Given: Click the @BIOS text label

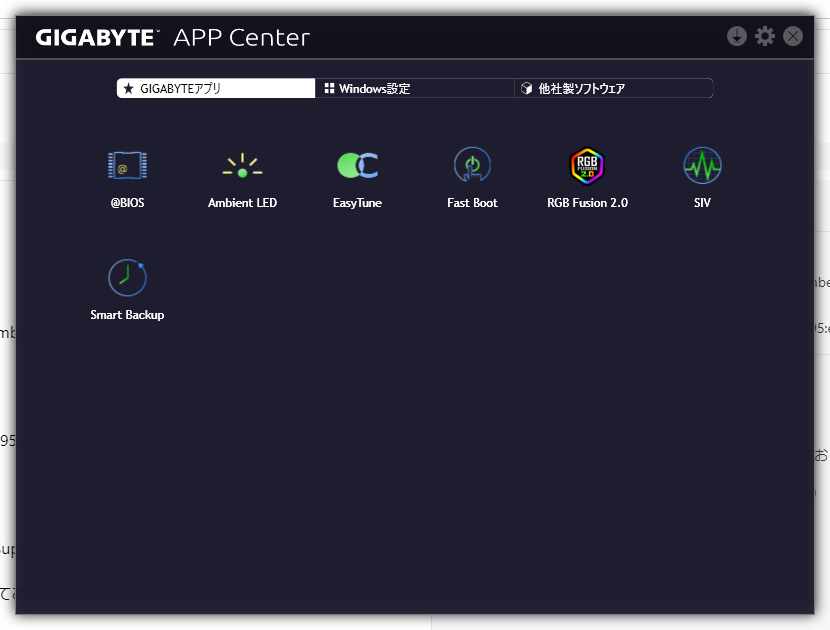Looking at the screenshot, I should click(127, 203).
